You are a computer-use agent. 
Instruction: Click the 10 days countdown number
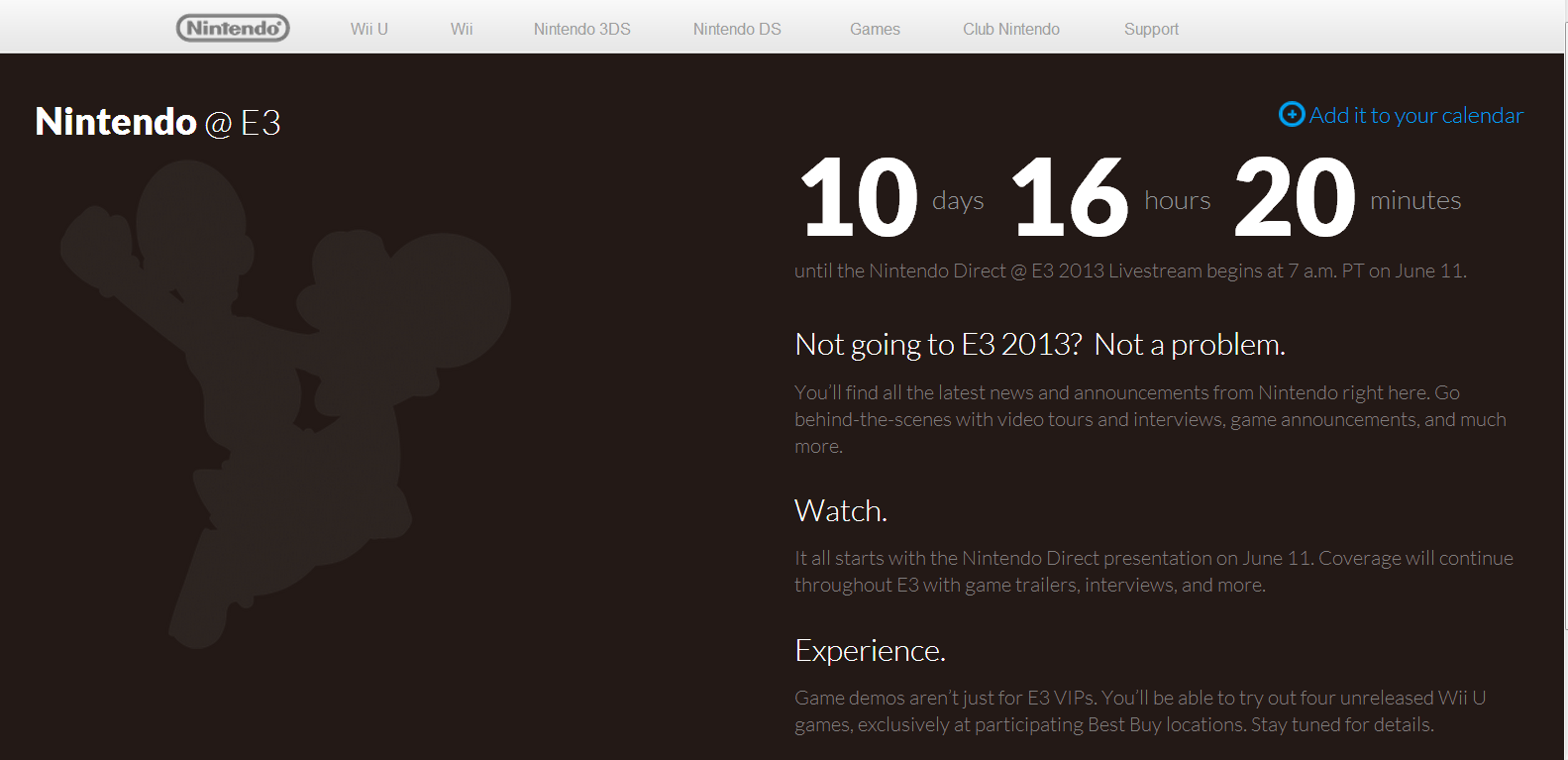859,198
